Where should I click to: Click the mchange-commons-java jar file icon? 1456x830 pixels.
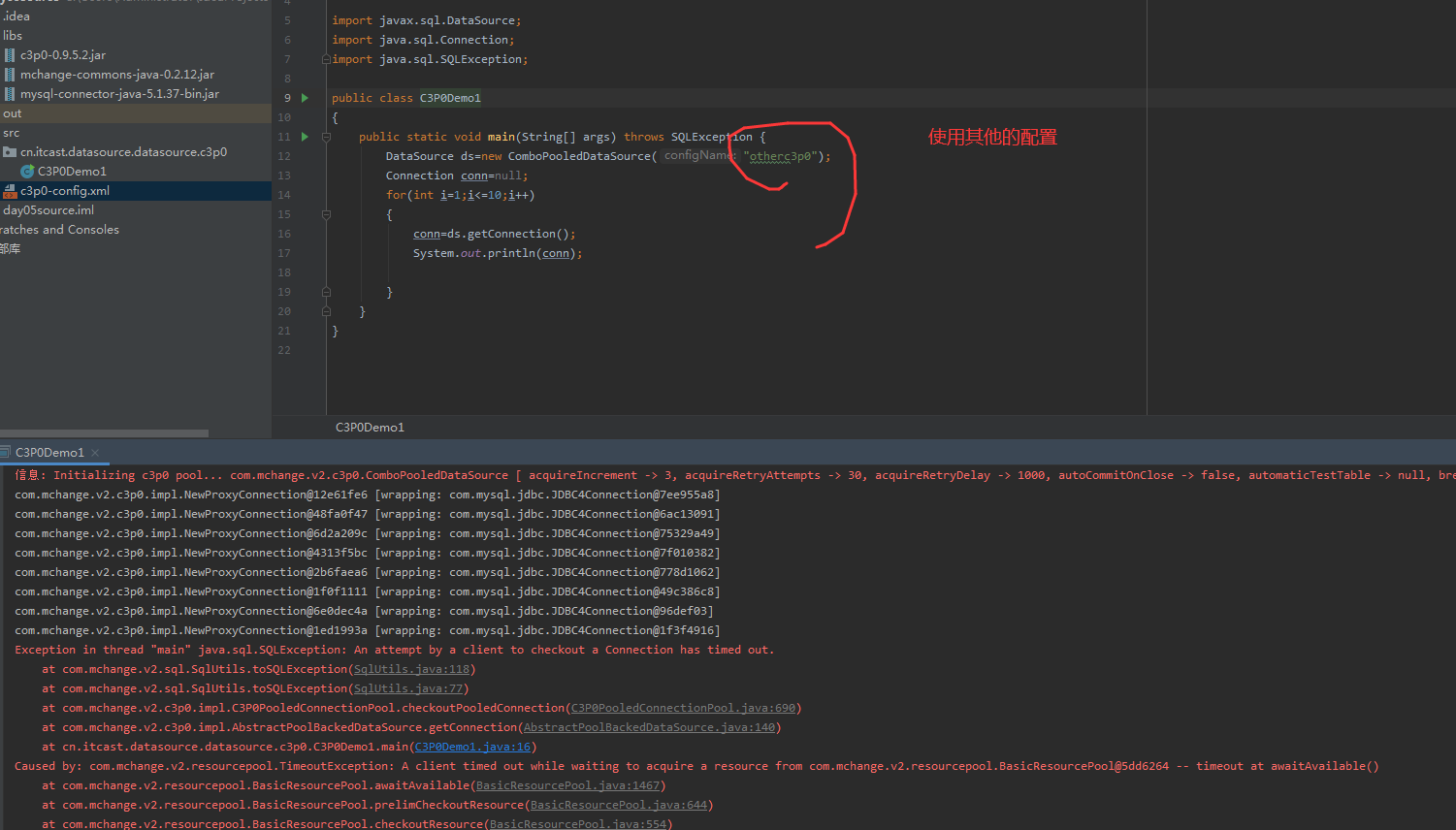(x=10, y=75)
